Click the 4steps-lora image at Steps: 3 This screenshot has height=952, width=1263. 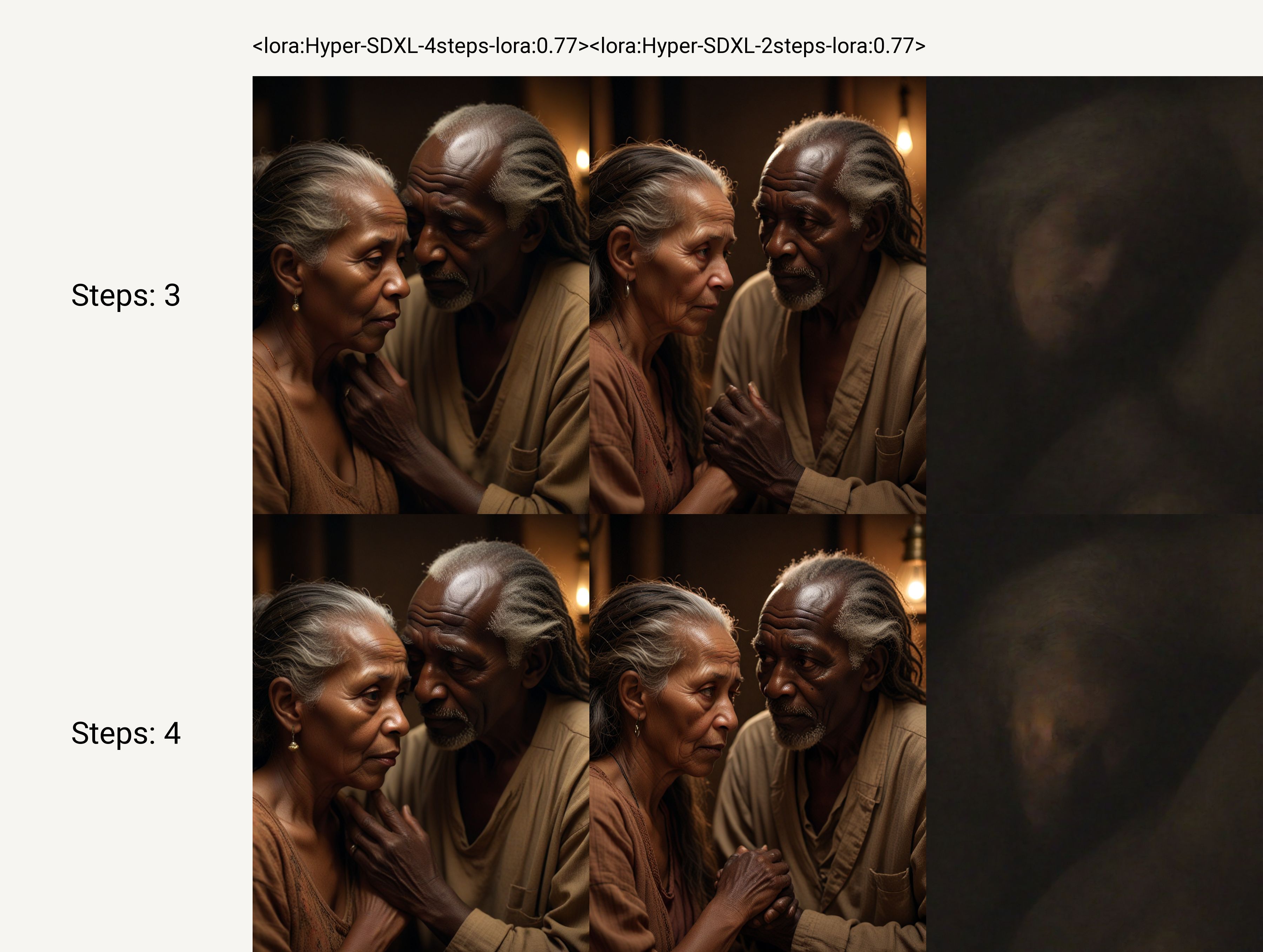(421, 295)
